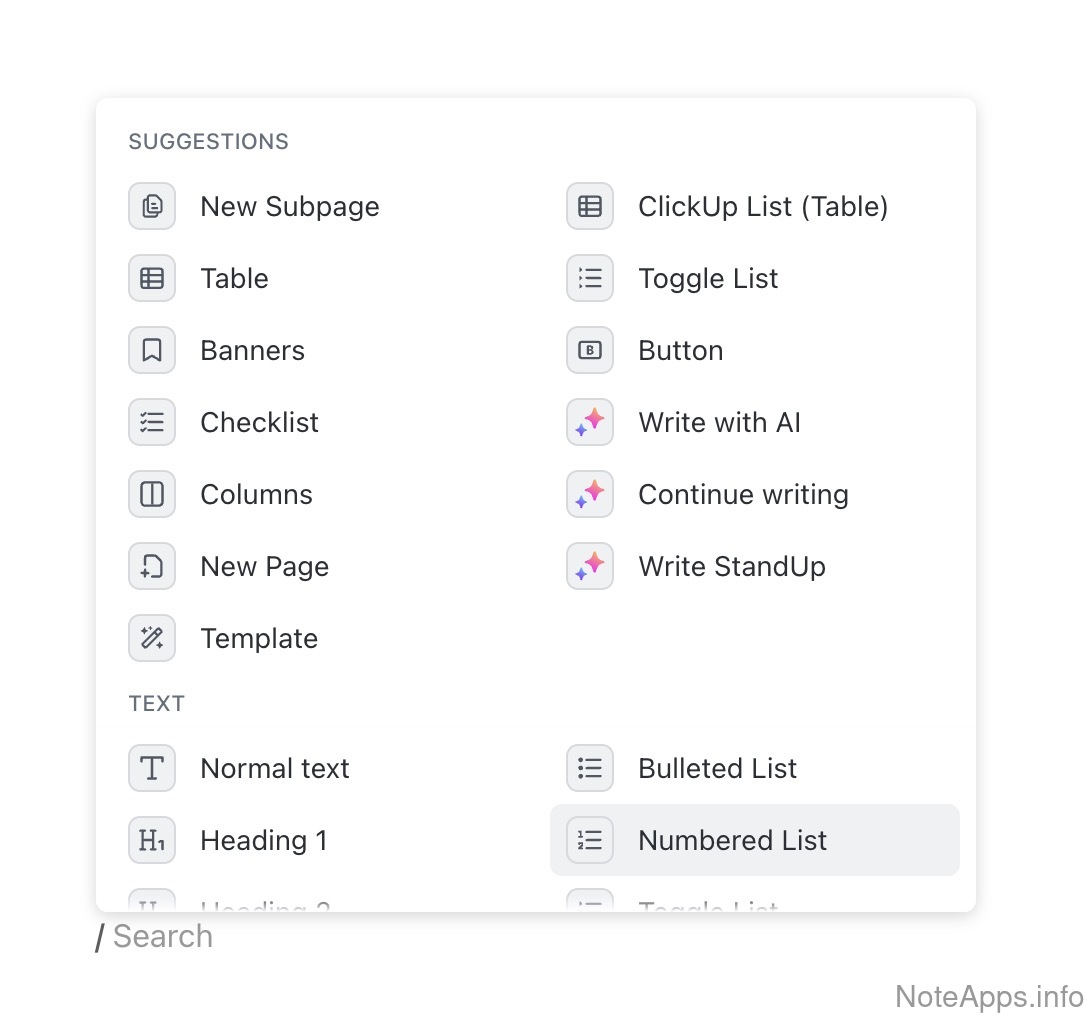Click the ClickUp List (Table) icon

click(x=590, y=207)
